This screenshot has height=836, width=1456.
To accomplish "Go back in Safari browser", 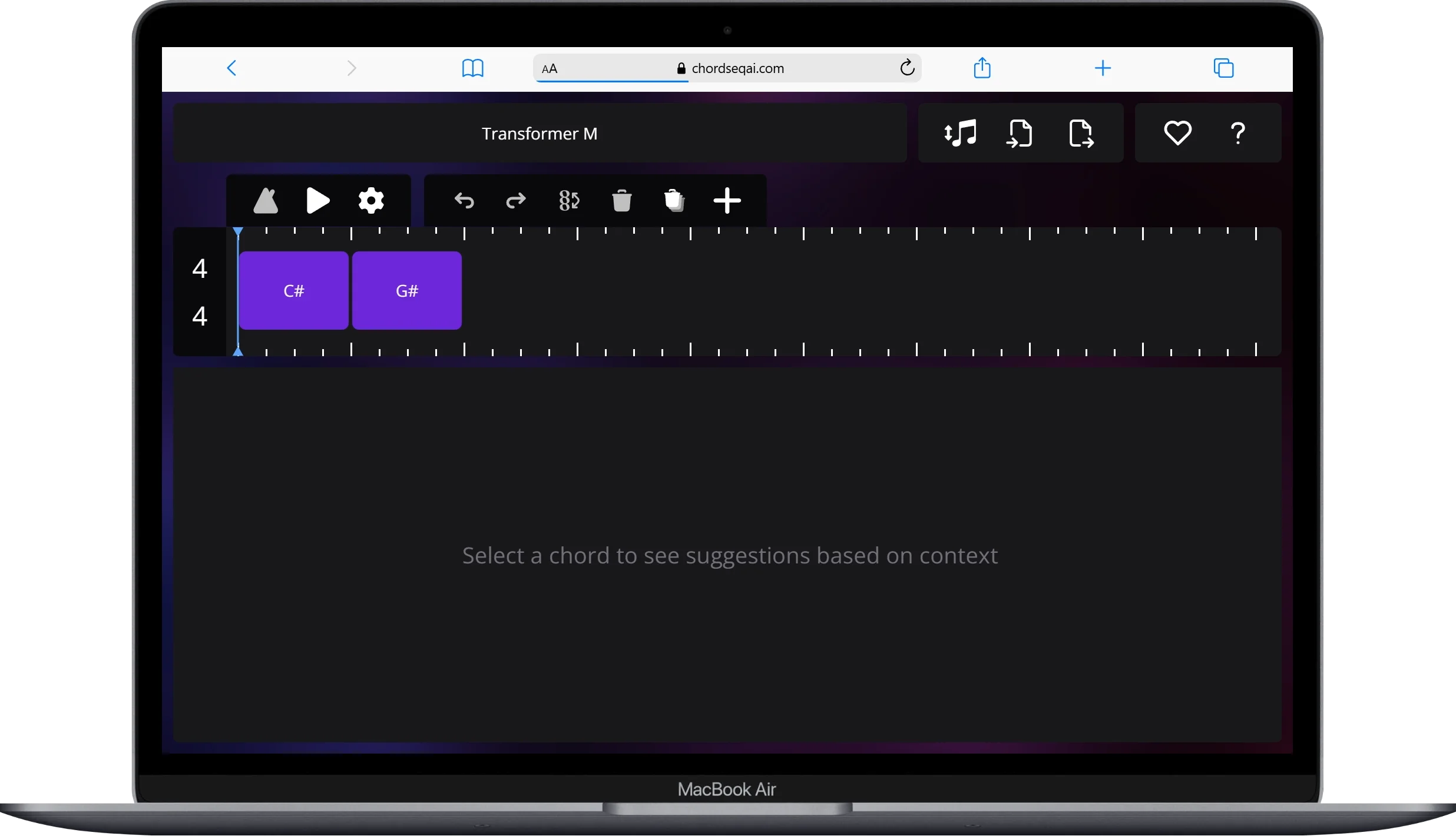I will pyautogui.click(x=231, y=68).
